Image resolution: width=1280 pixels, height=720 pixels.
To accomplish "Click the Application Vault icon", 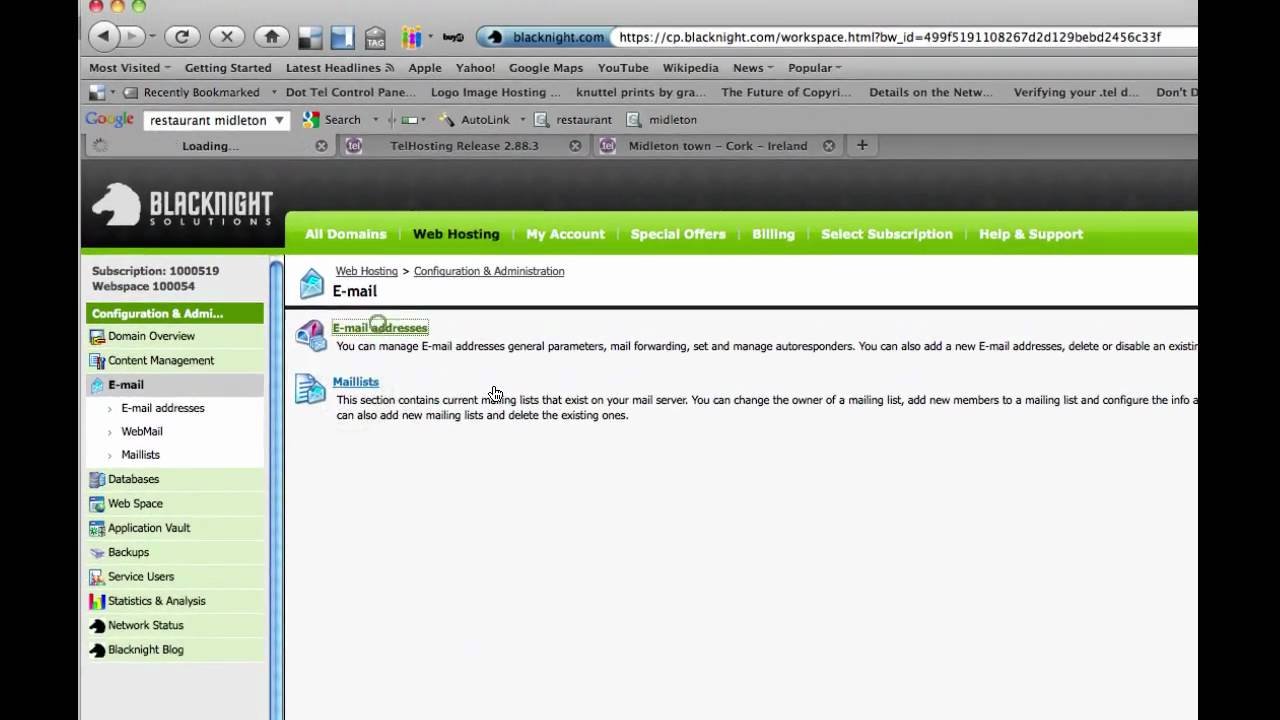I will tap(97, 528).
